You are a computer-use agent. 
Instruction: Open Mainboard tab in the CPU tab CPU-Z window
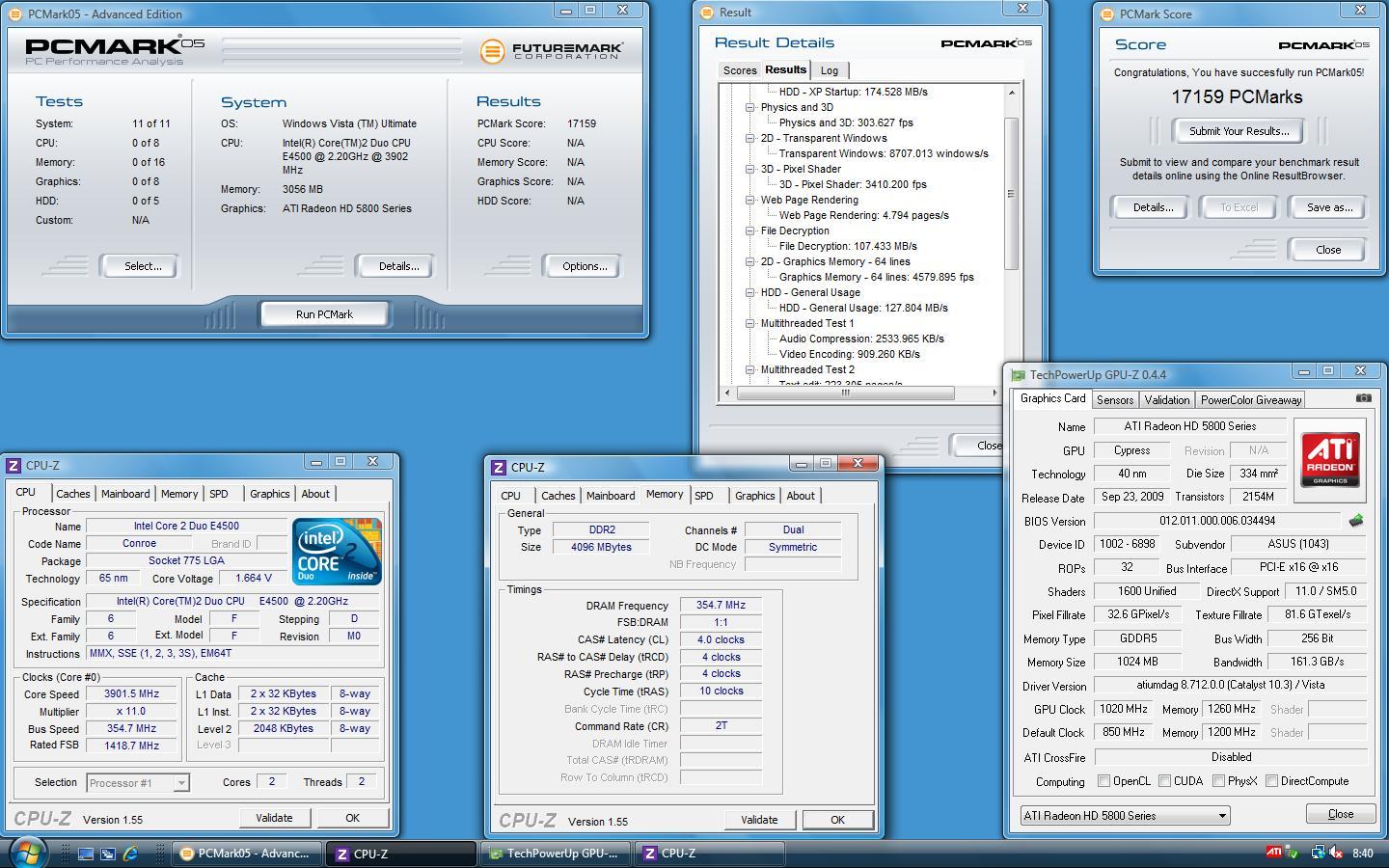tap(126, 494)
